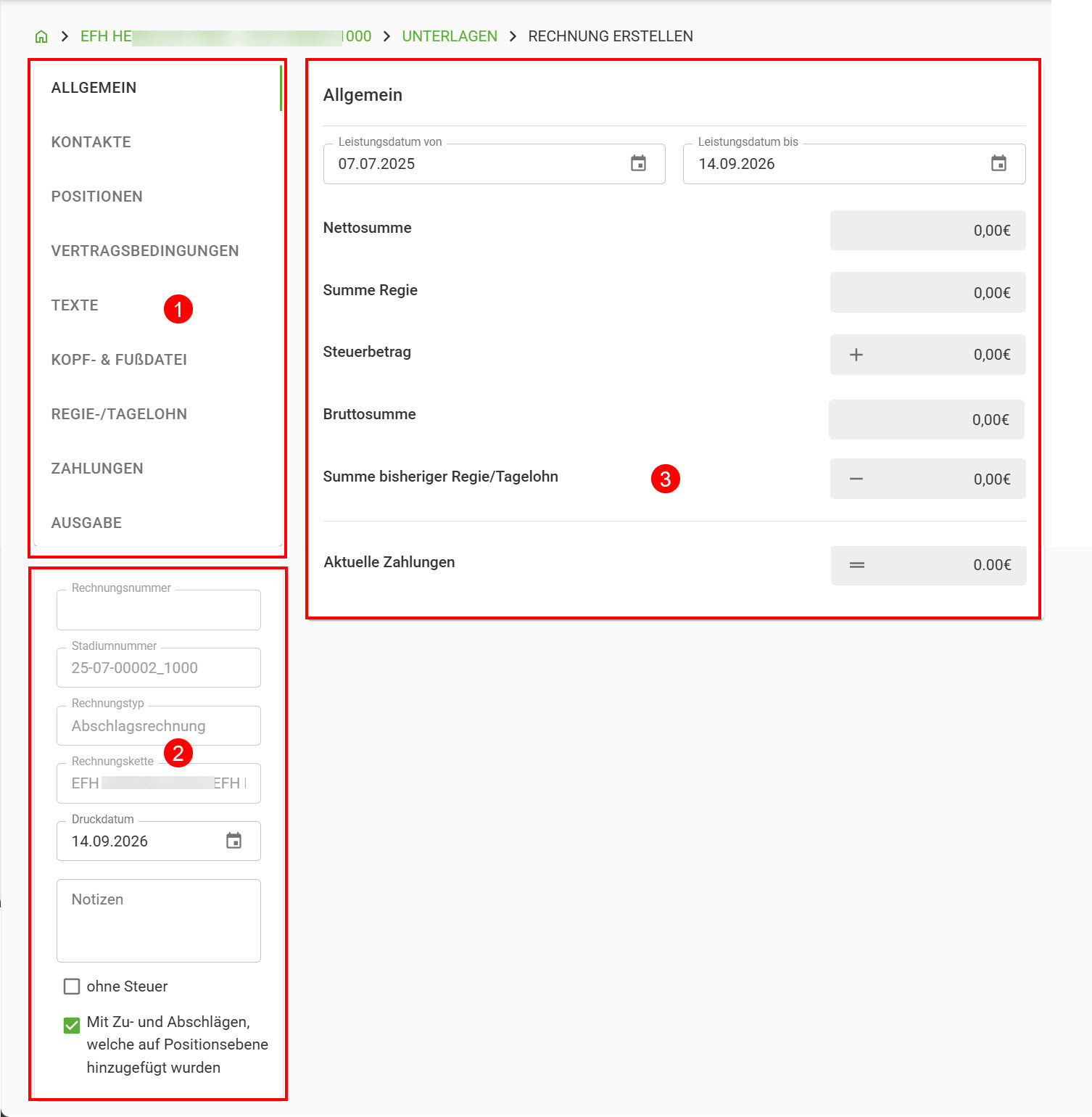The height and width of the screenshot is (1117, 1092).
Task: Open calendar for Leistungsdatum bis
Action: [998, 163]
